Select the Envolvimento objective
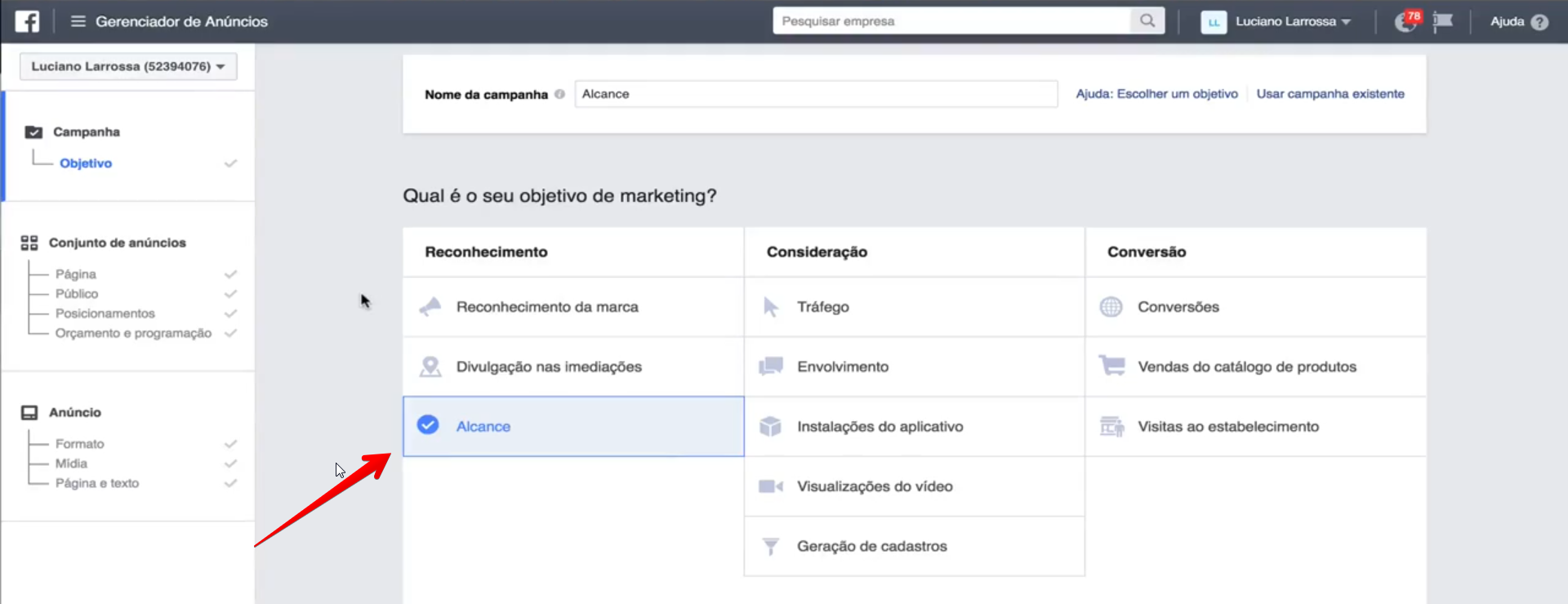The width and height of the screenshot is (1568, 604). tap(915, 367)
